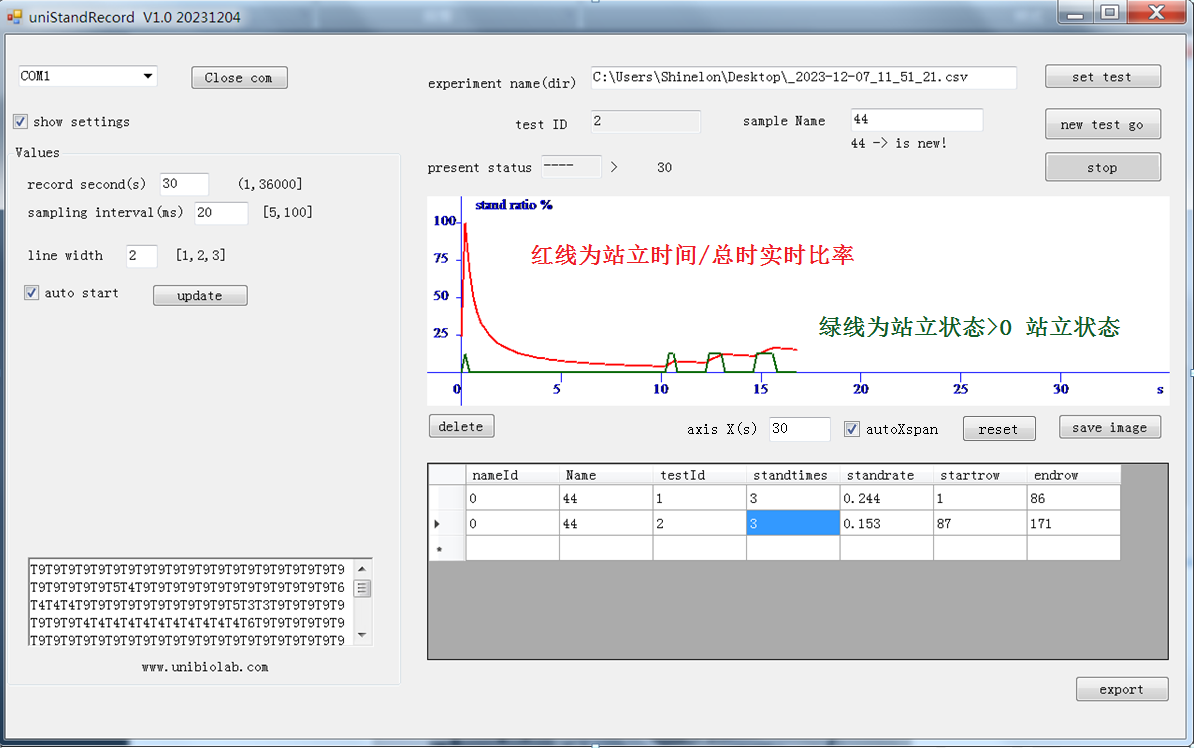Viewport: 1194px width, 748px height.
Task: Click the stand ratio % chart label
Action: point(514,205)
